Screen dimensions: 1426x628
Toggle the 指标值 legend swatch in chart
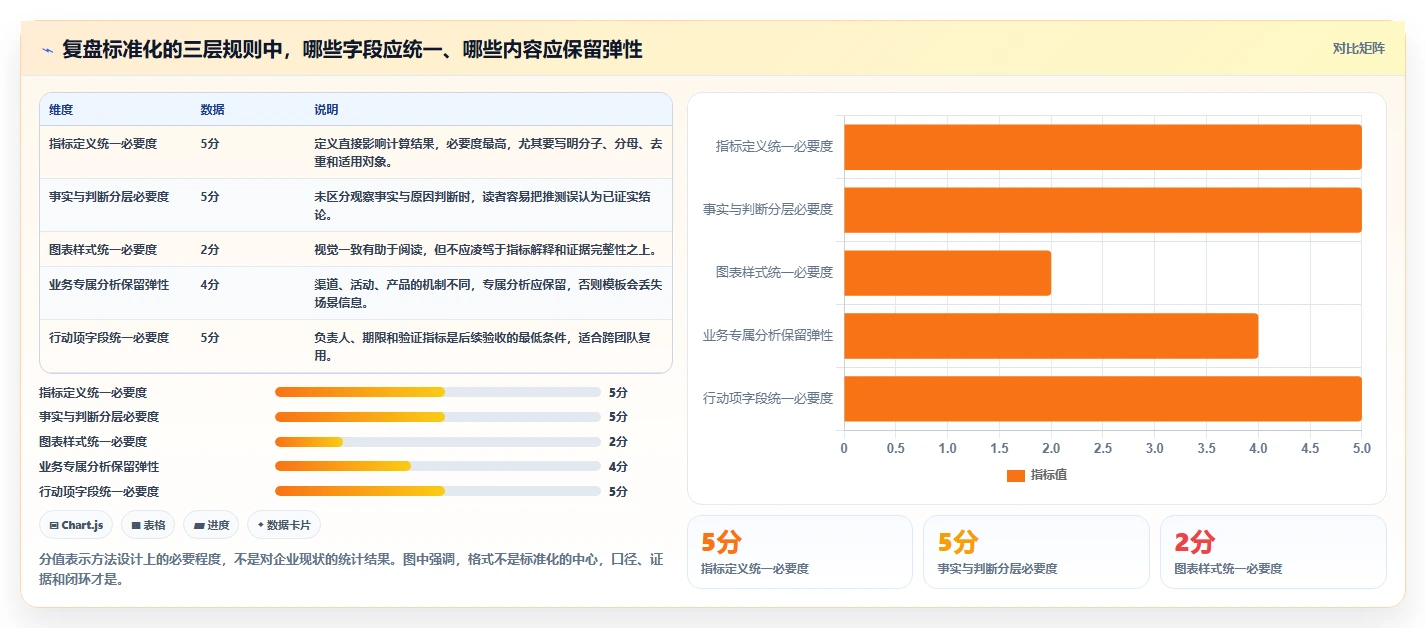point(1015,475)
